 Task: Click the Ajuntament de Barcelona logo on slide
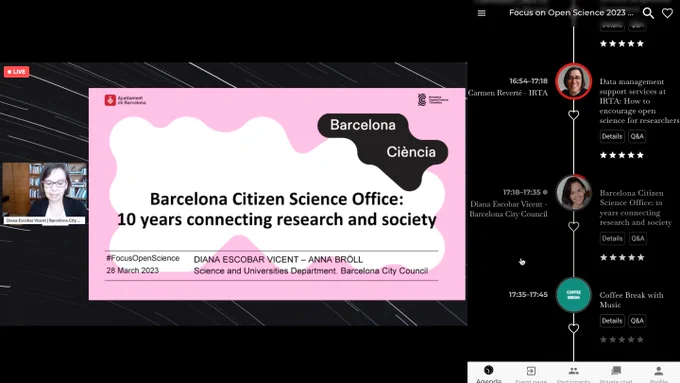click(x=125, y=100)
